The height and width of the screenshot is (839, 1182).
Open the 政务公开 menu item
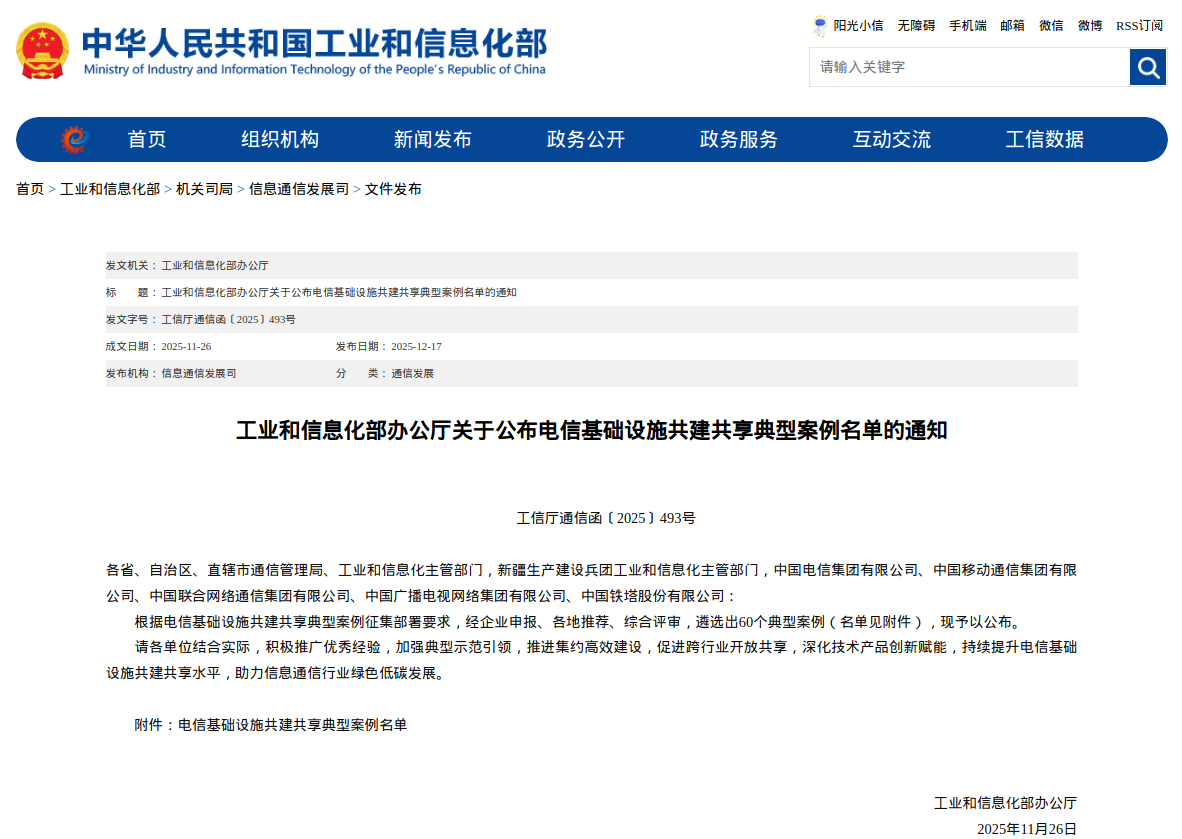click(x=585, y=139)
